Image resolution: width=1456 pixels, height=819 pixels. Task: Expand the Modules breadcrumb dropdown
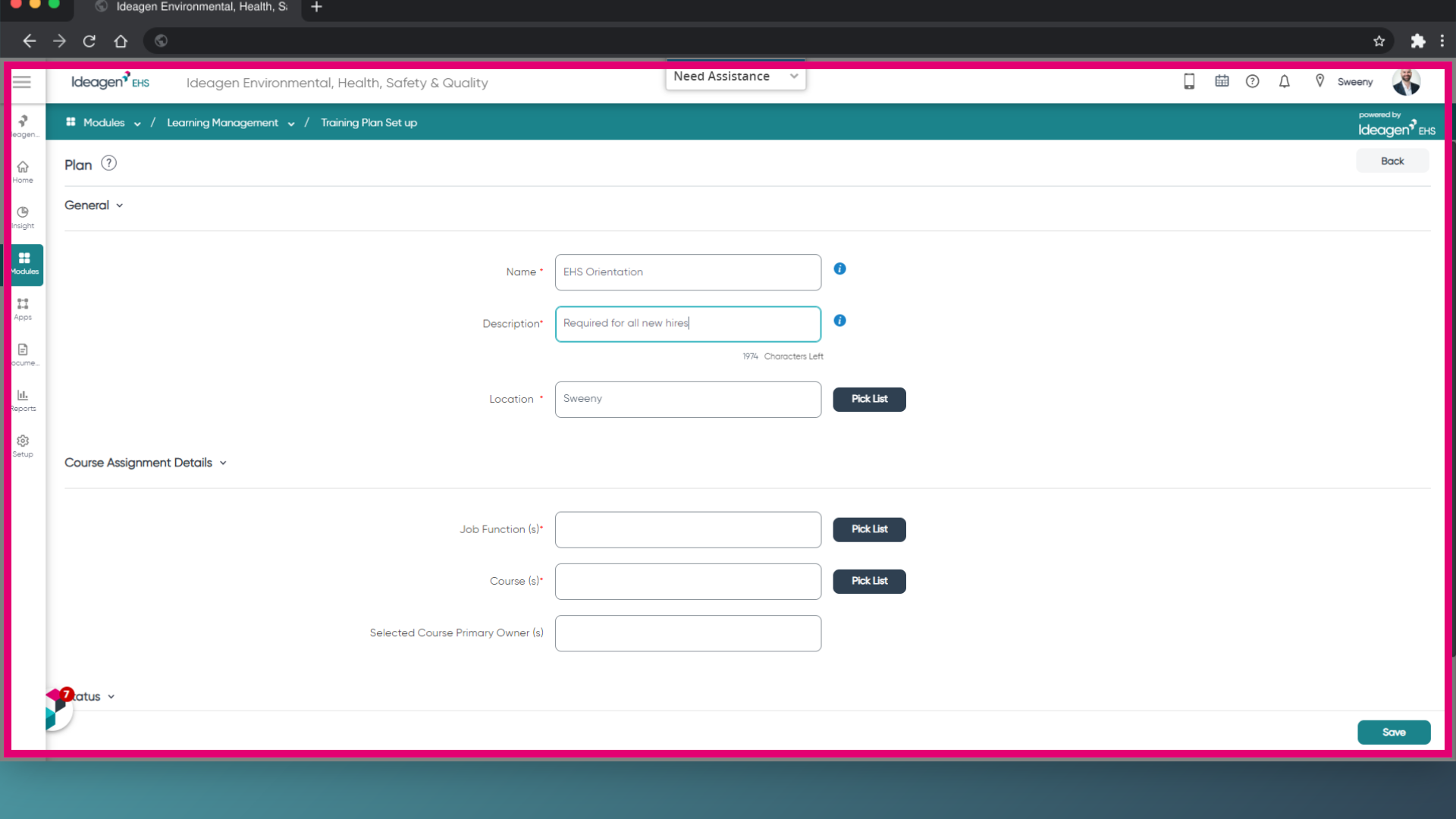[x=137, y=124]
